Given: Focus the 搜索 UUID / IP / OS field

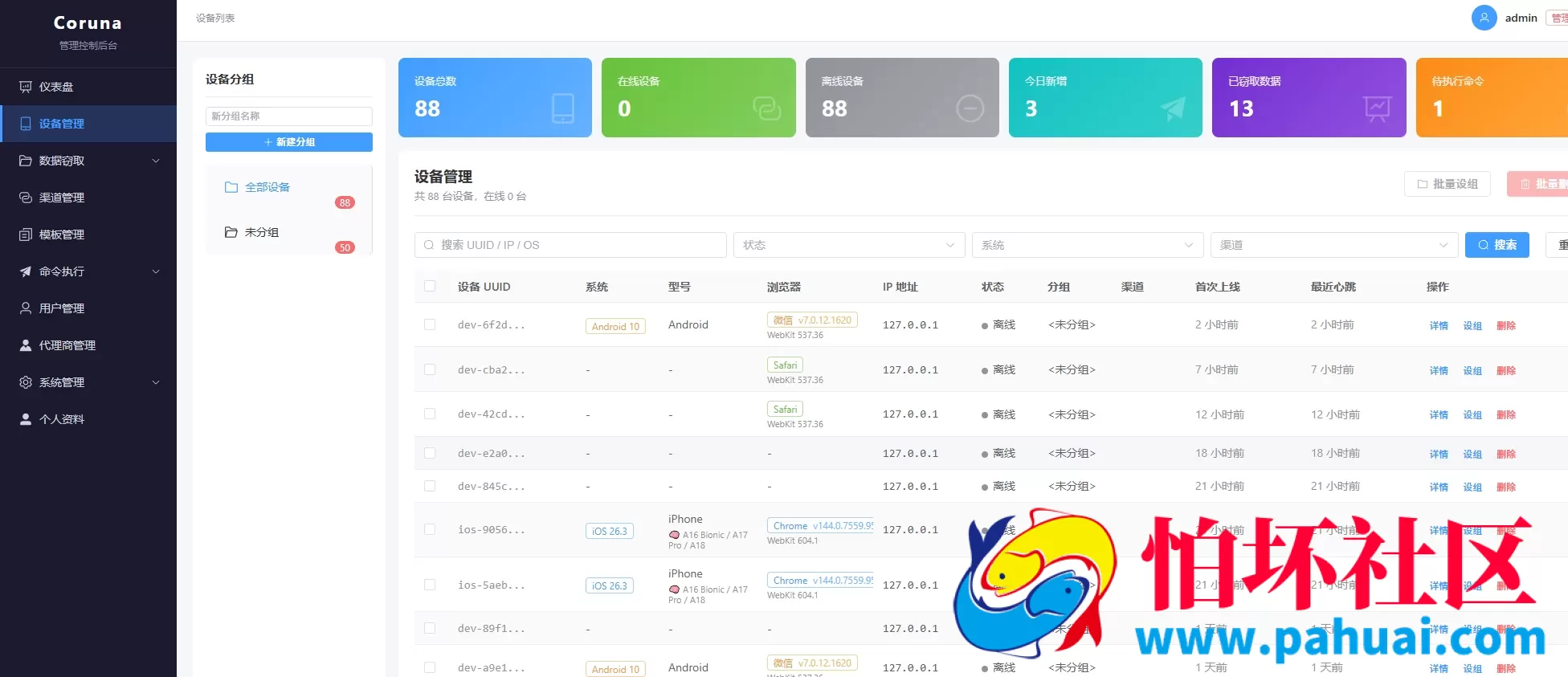Looking at the screenshot, I should [x=570, y=245].
